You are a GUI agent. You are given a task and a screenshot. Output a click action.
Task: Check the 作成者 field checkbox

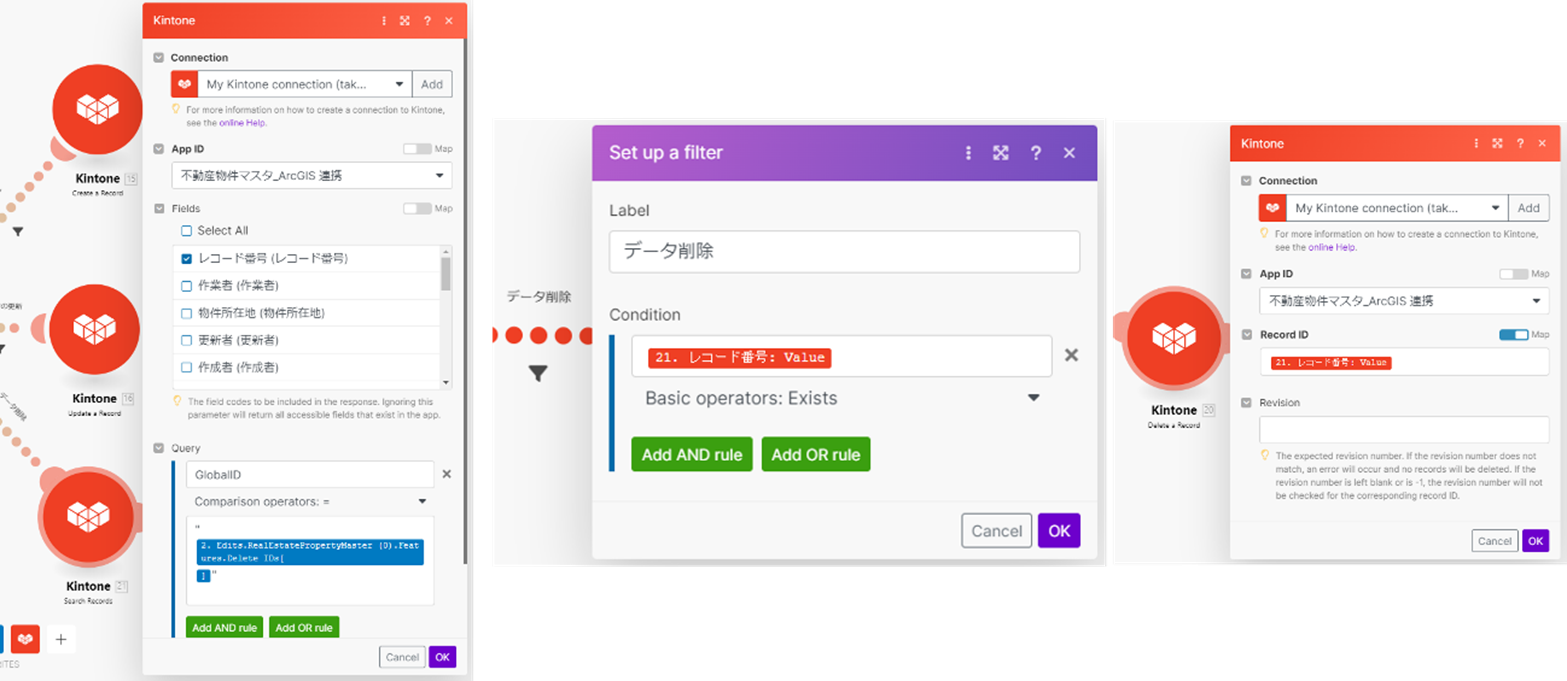(x=186, y=367)
